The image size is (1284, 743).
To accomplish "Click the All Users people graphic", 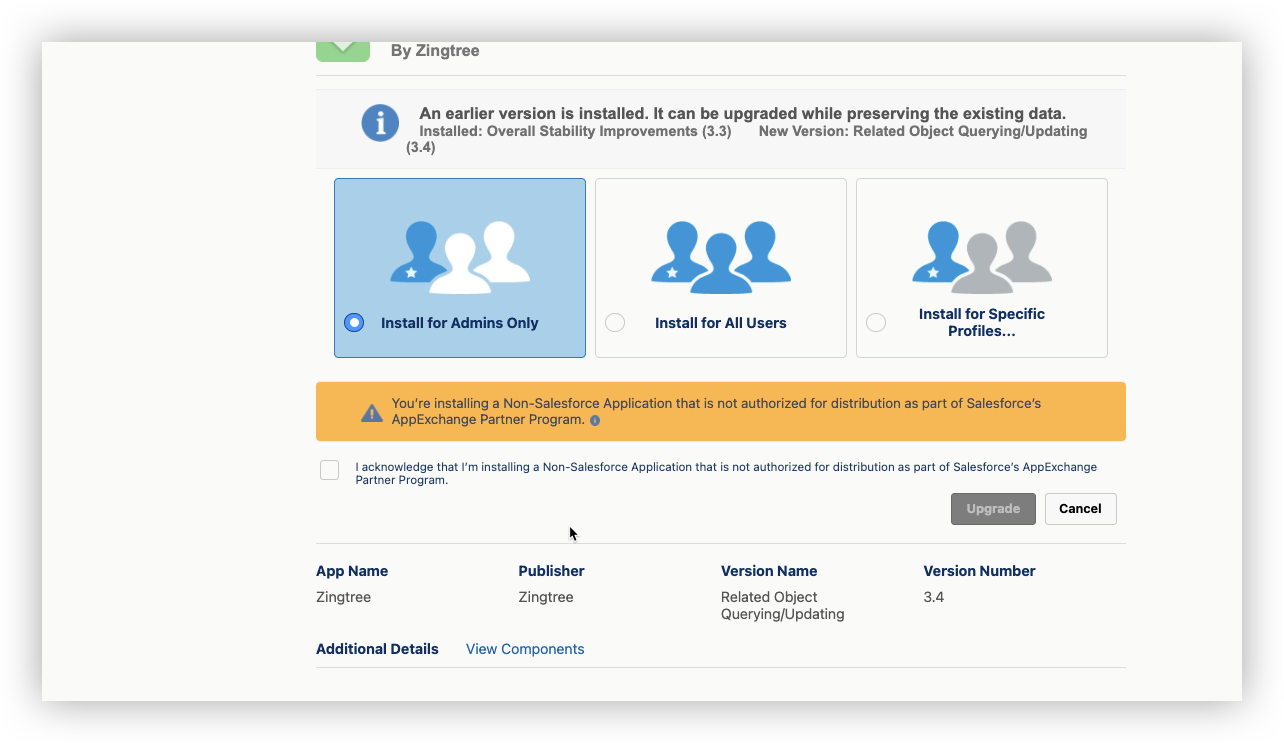I will 721,257.
